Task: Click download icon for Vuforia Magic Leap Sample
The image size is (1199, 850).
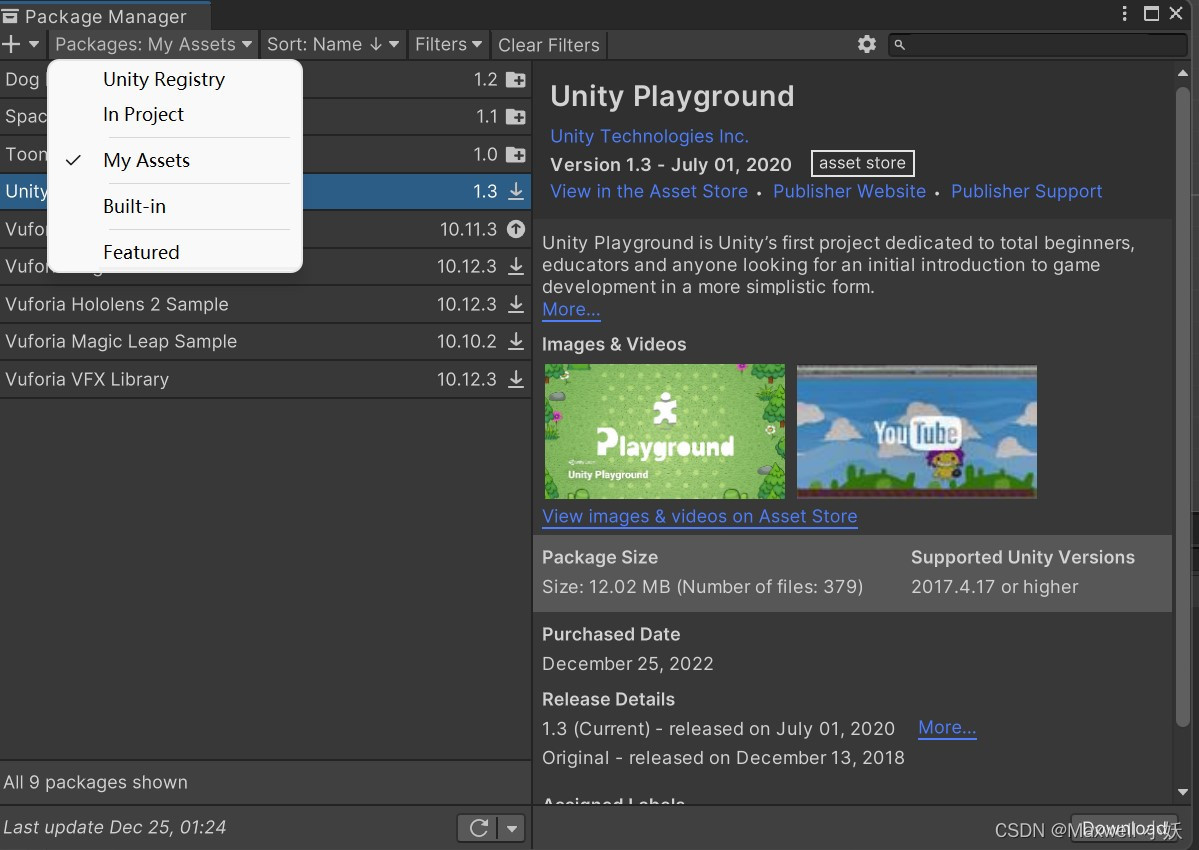Action: pyautogui.click(x=516, y=341)
